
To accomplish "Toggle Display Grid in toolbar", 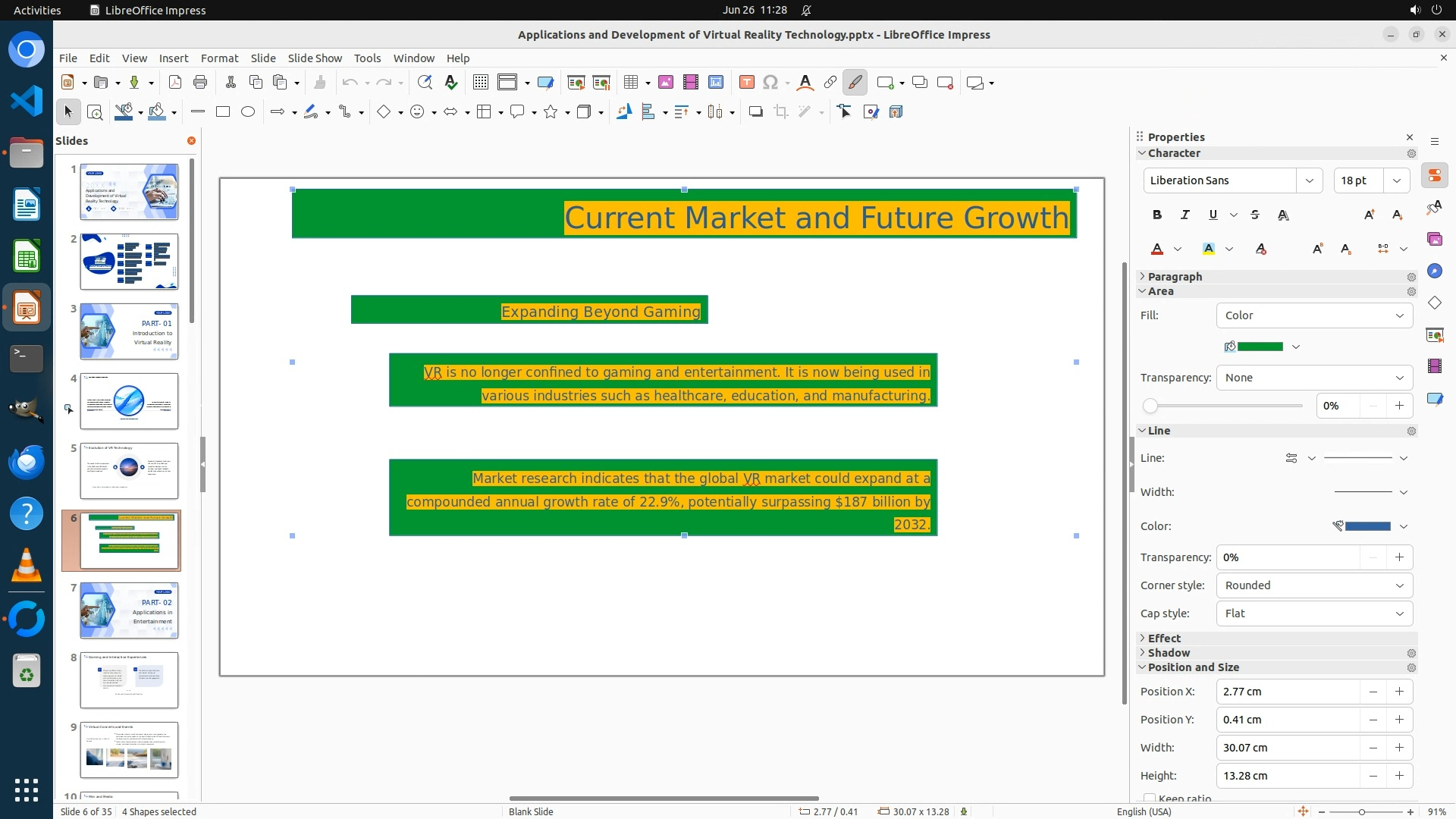I will (480, 83).
